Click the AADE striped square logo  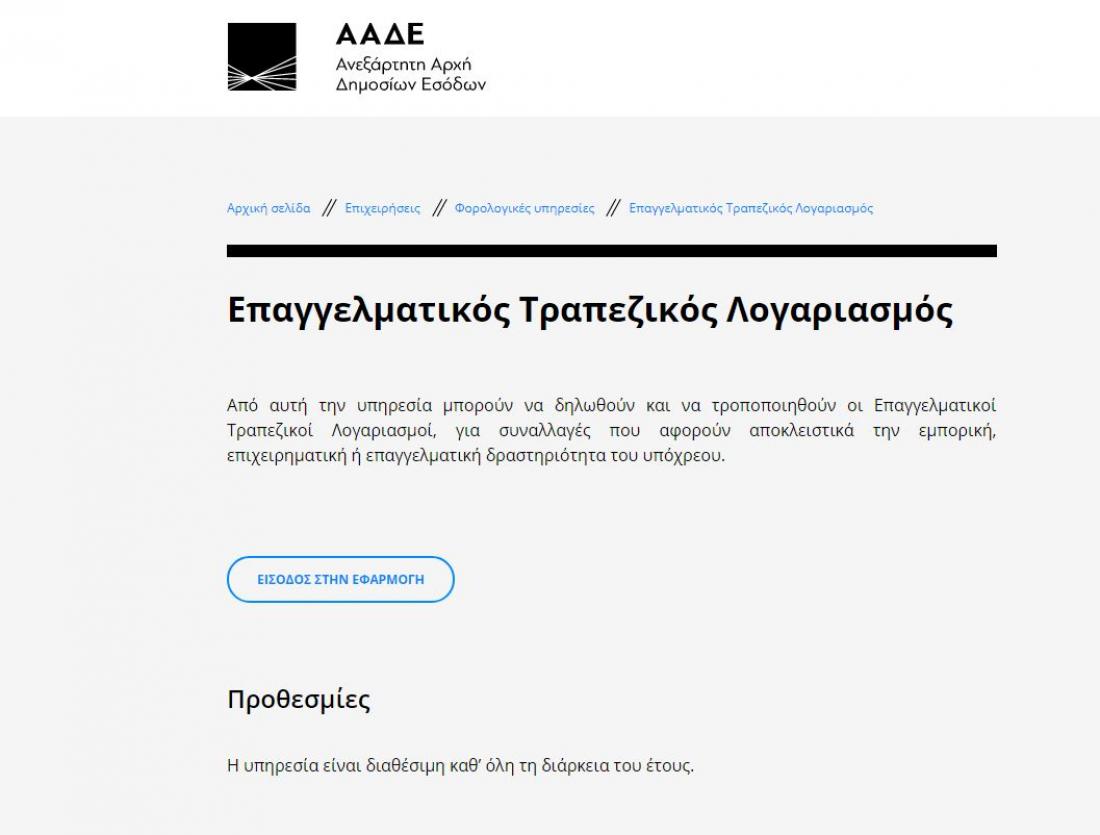coord(262,57)
